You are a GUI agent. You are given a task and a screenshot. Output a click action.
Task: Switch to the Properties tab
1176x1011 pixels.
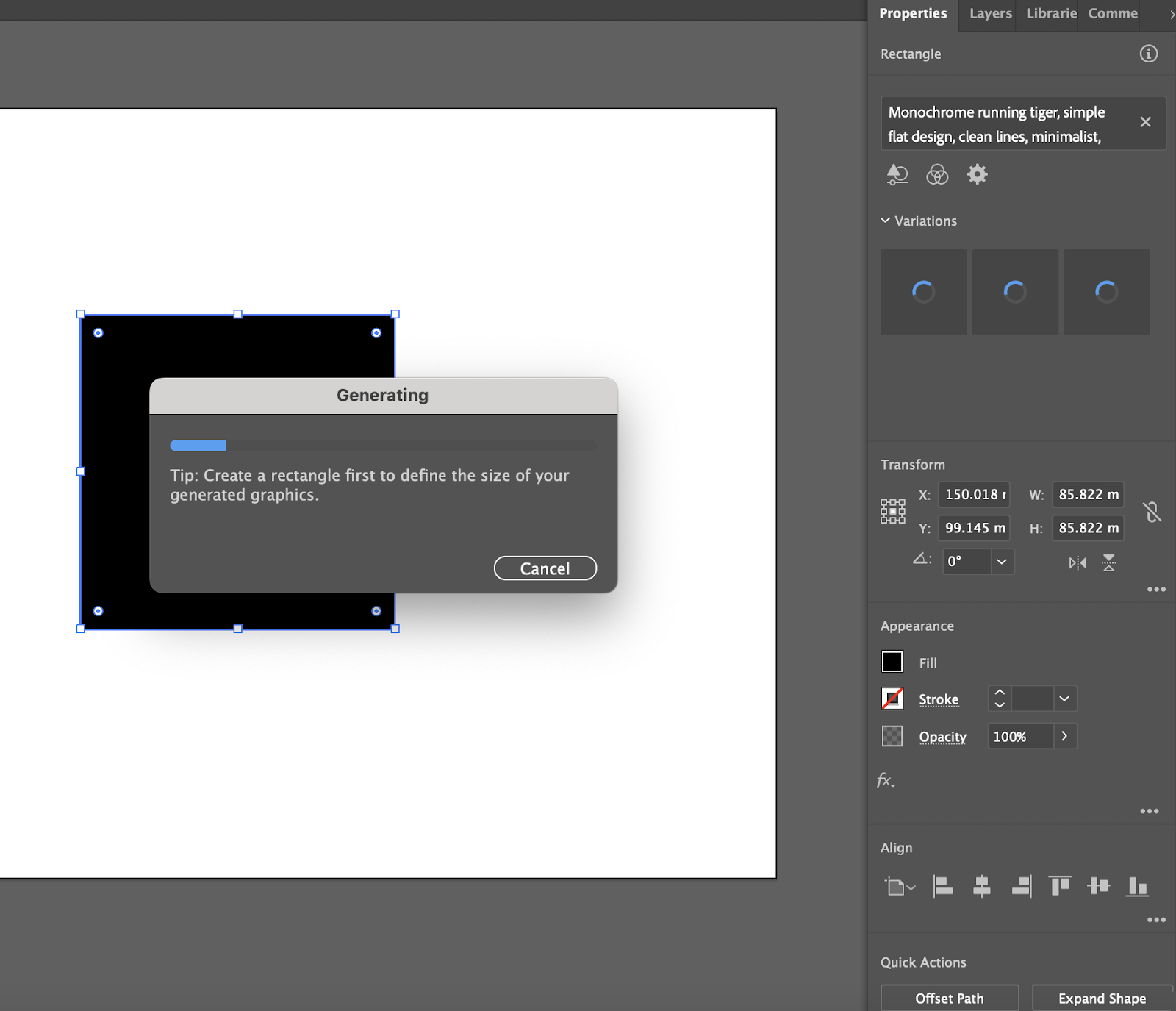click(x=913, y=14)
